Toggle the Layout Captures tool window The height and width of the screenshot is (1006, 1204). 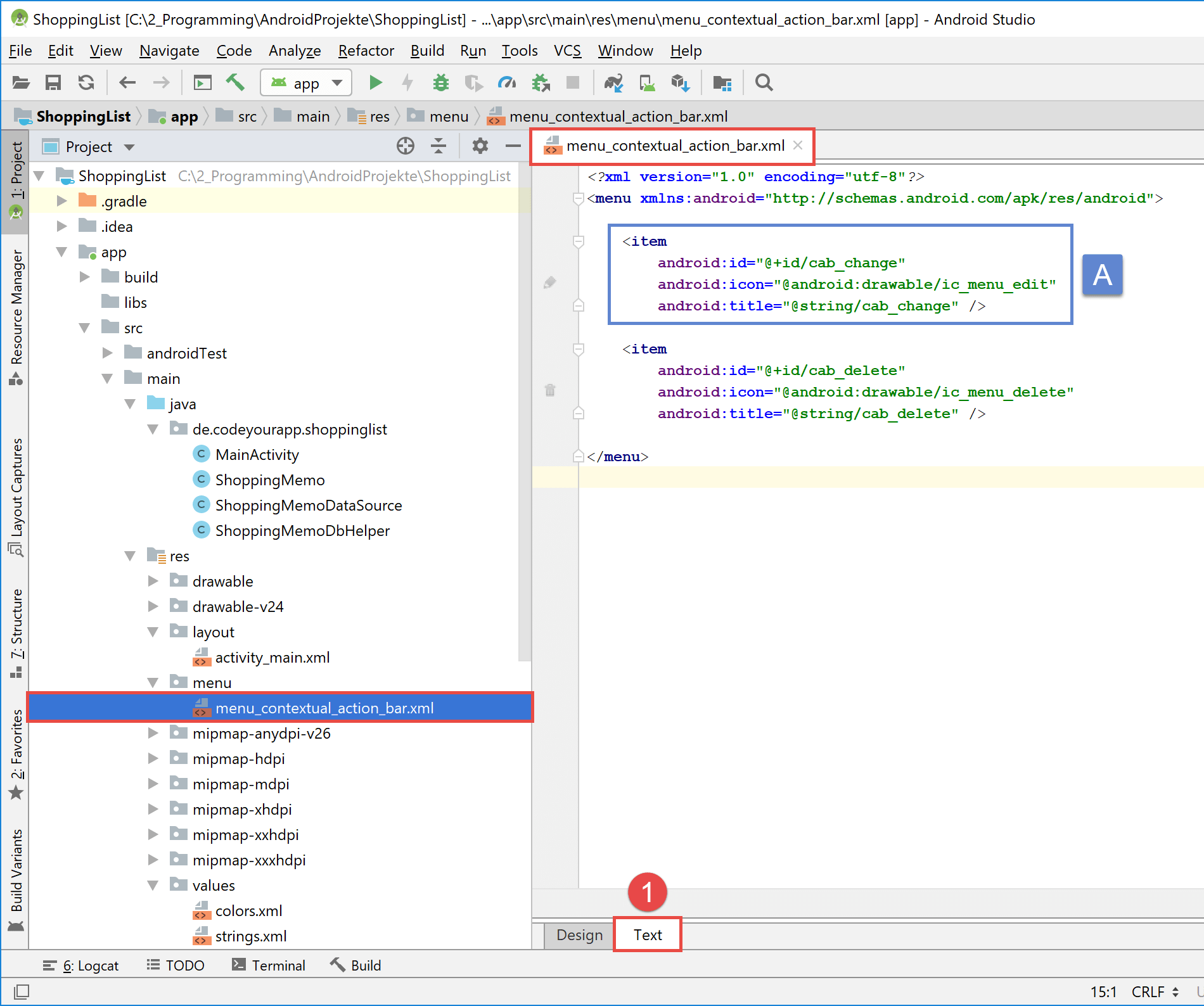pos(16,497)
